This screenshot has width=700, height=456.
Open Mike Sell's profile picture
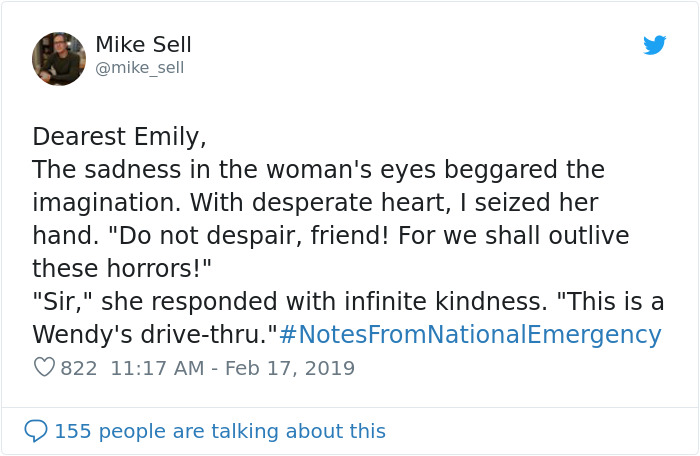(x=59, y=58)
